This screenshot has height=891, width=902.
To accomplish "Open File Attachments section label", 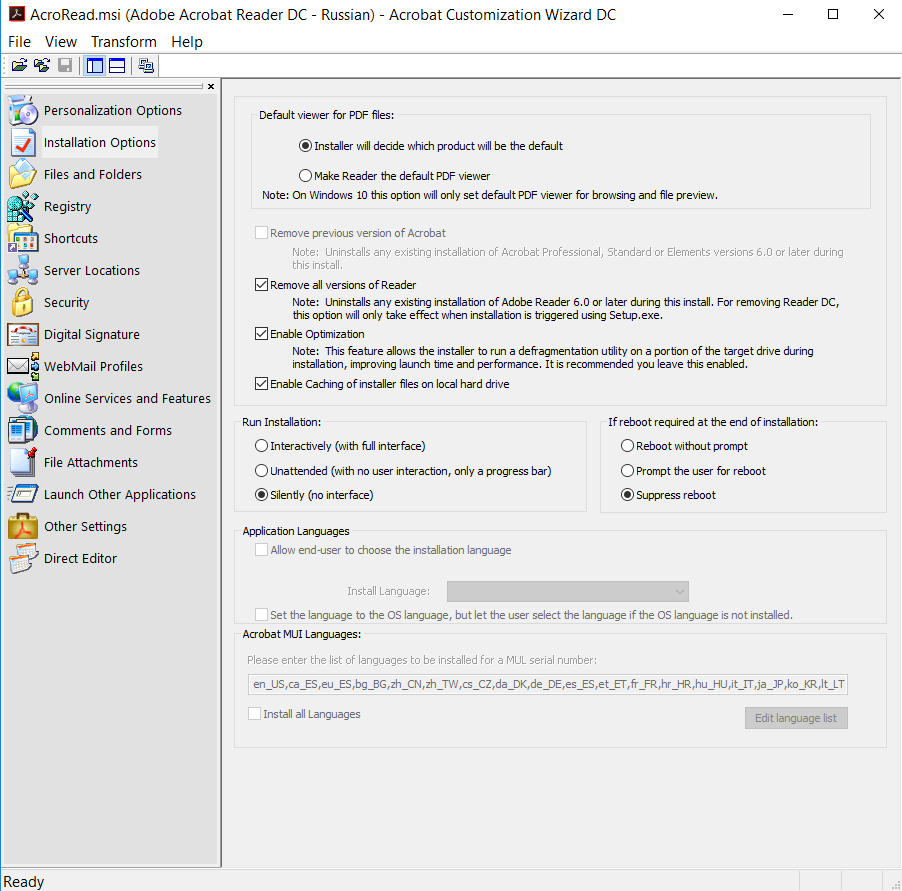I will click(91, 462).
